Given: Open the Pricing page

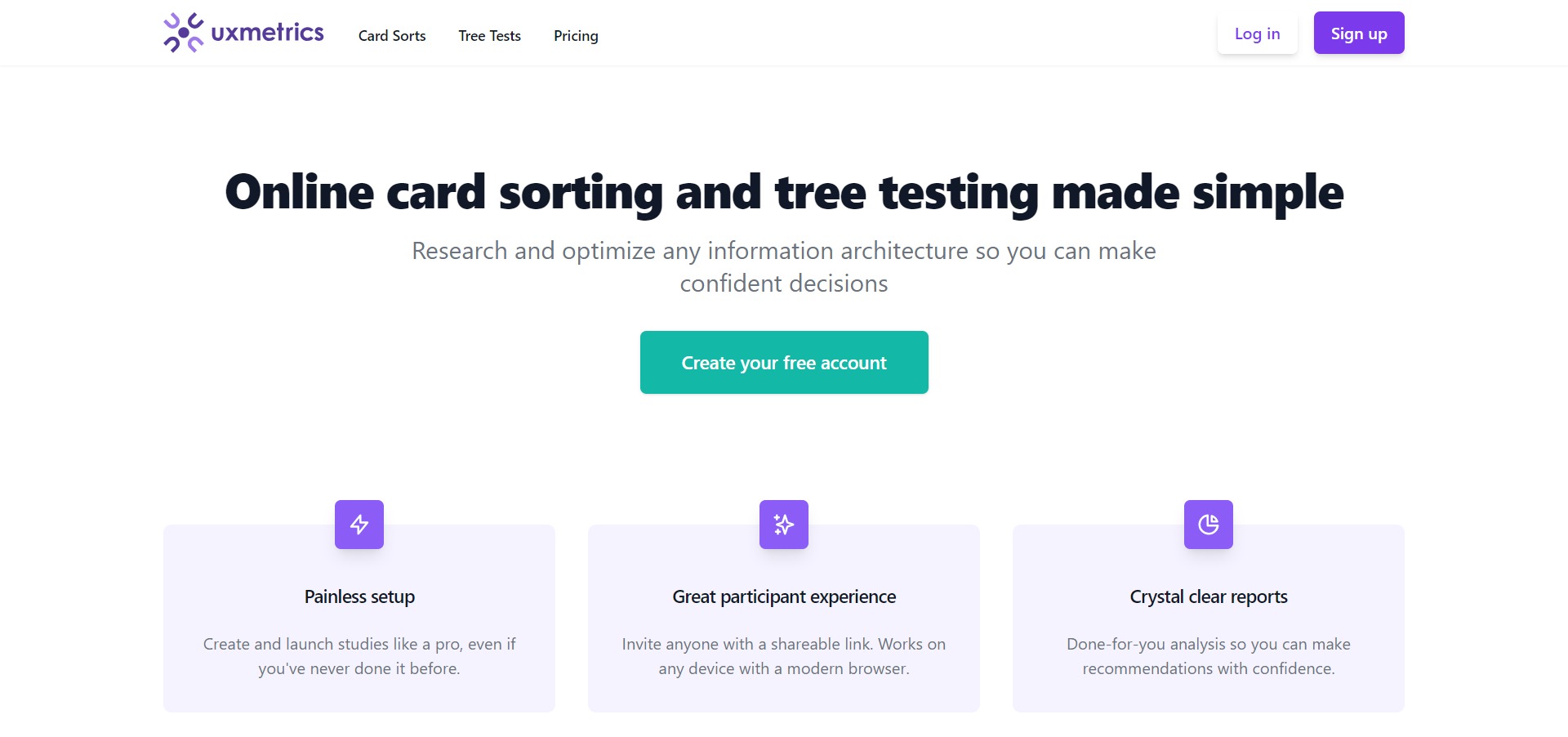Looking at the screenshot, I should 576,36.
